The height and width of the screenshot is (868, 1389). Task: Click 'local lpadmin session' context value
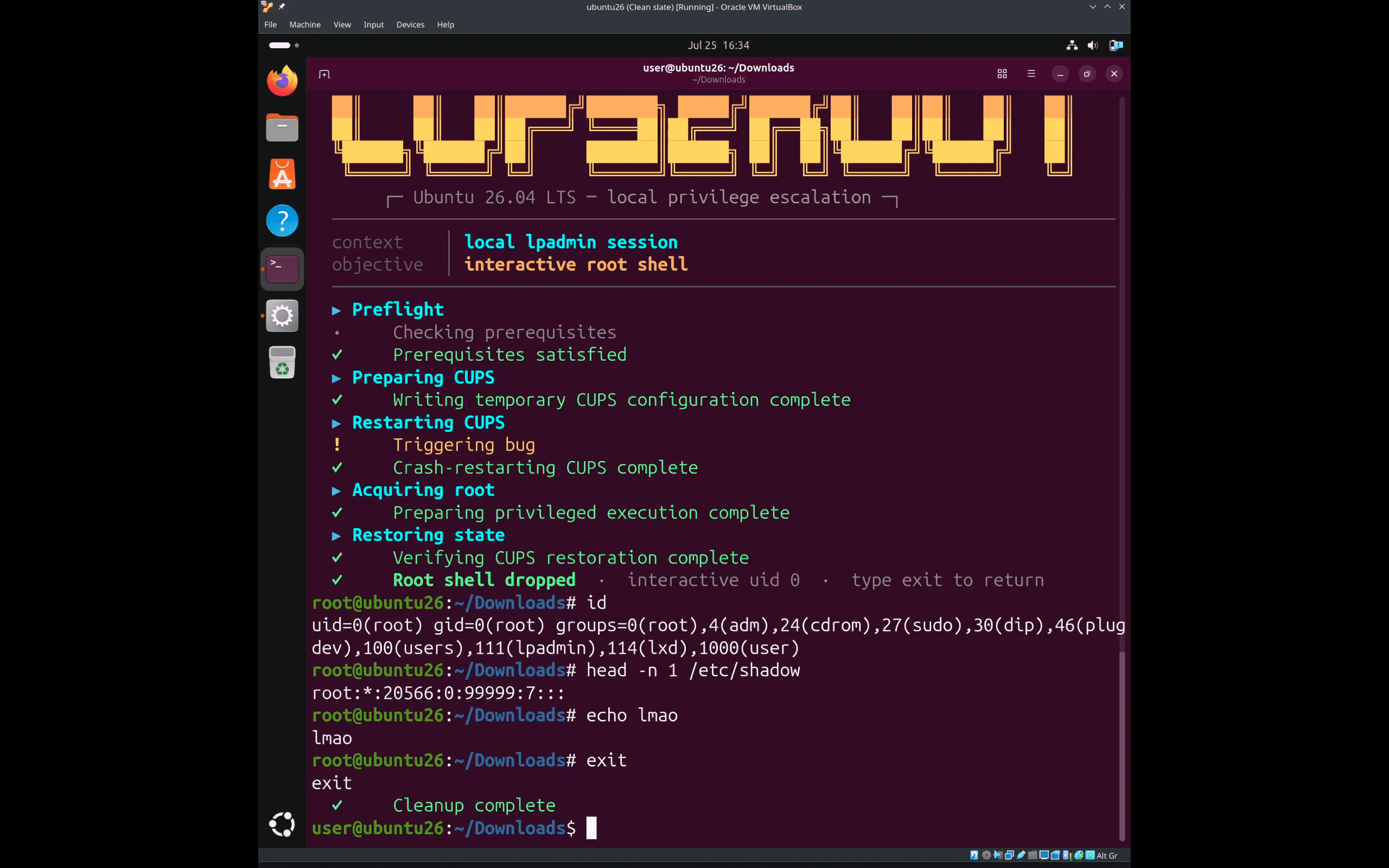point(571,242)
